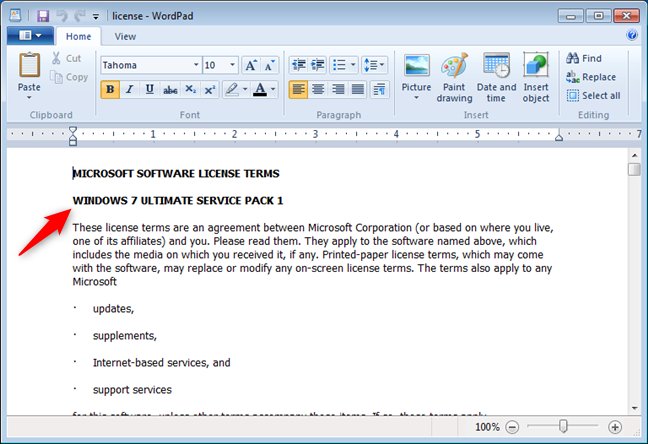The image size is (648, 444).
Task: Click the Cut scissors icon
Action: coord(56,58)
